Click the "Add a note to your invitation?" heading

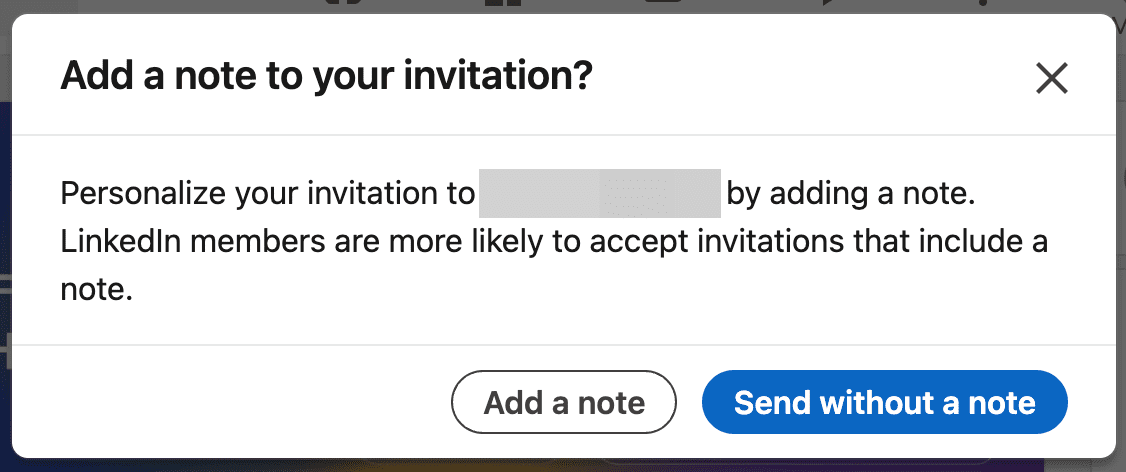coord(327,77)
